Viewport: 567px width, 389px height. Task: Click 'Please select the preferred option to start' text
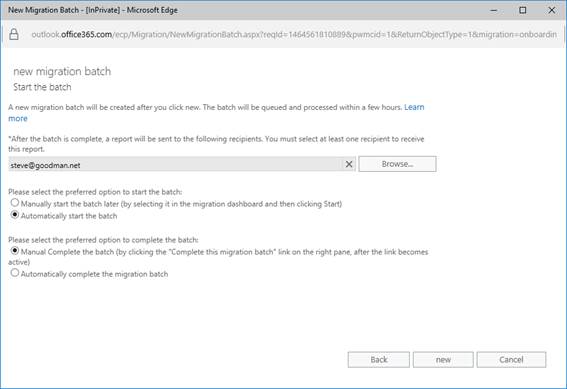click(95, 192)
